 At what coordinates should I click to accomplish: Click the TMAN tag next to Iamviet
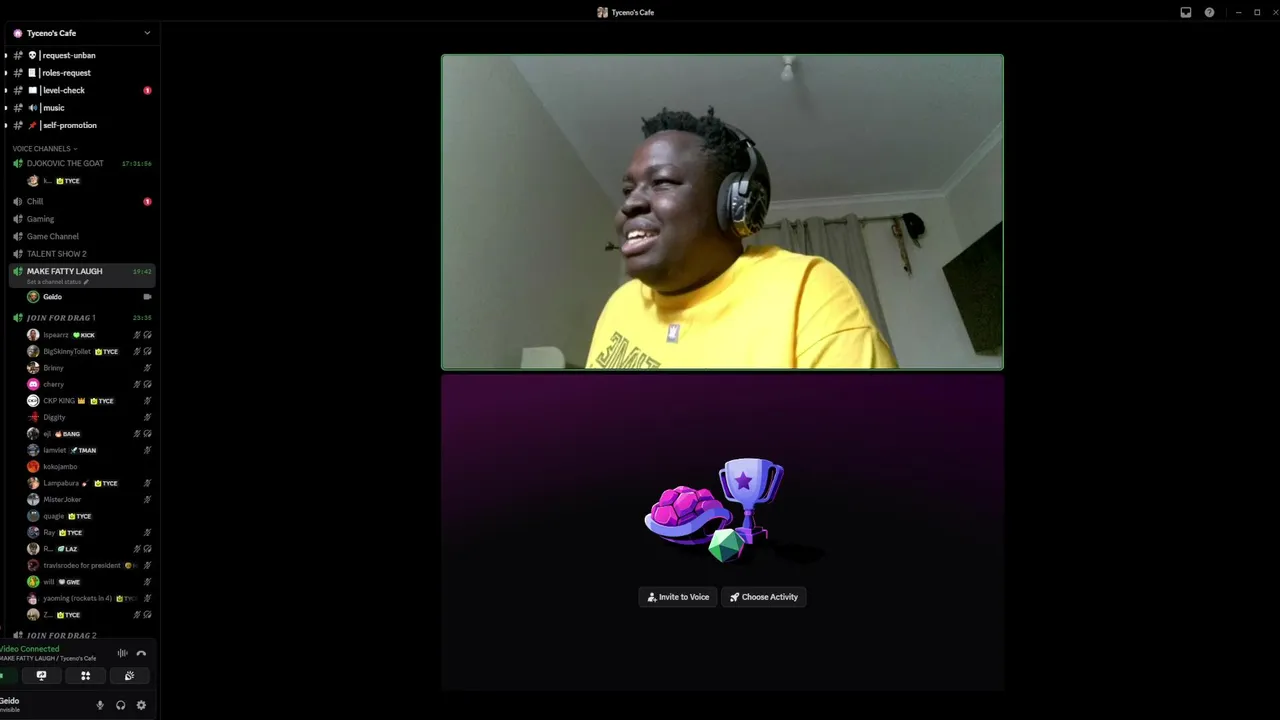coord(83,450)
